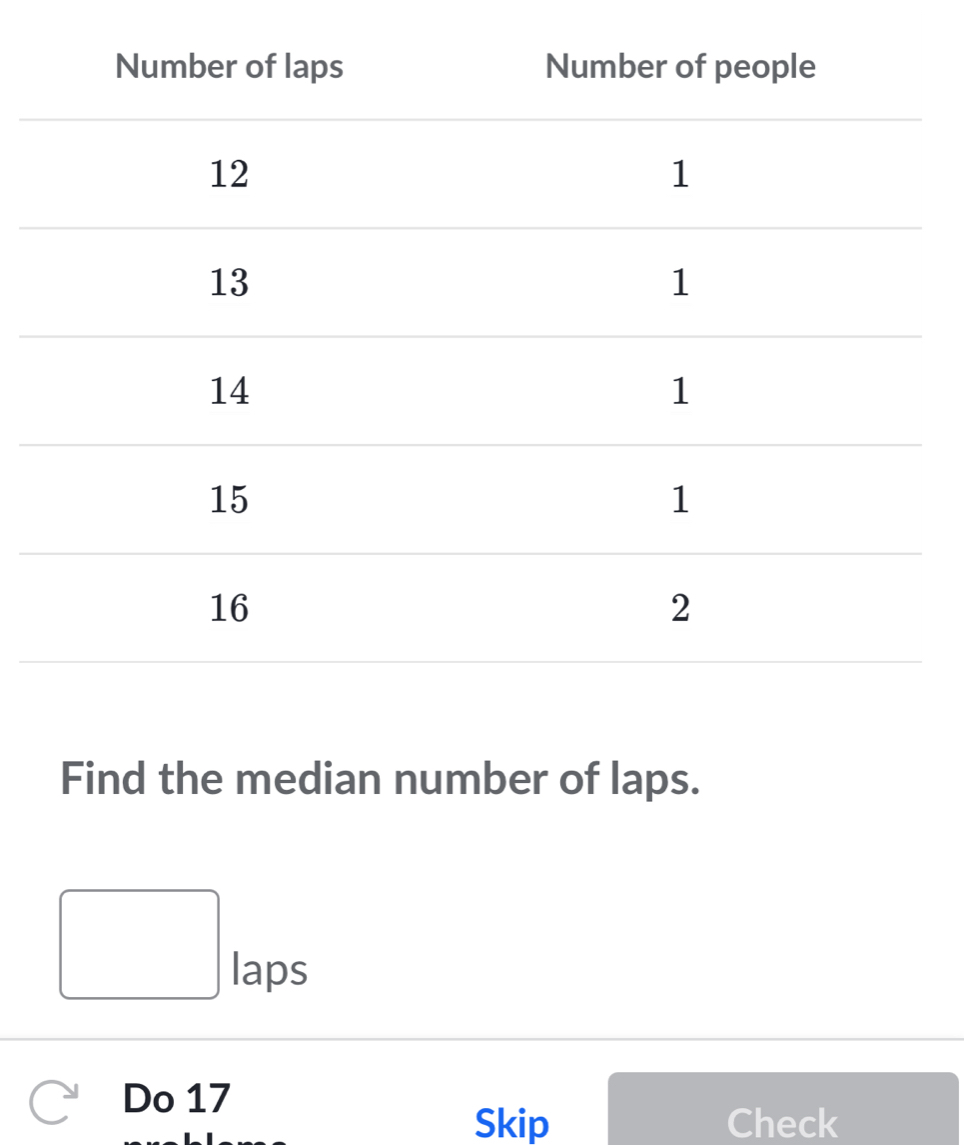Click the answer input box for laps
The height and width of the screenshot is (1145, 964).
(139, 944)
